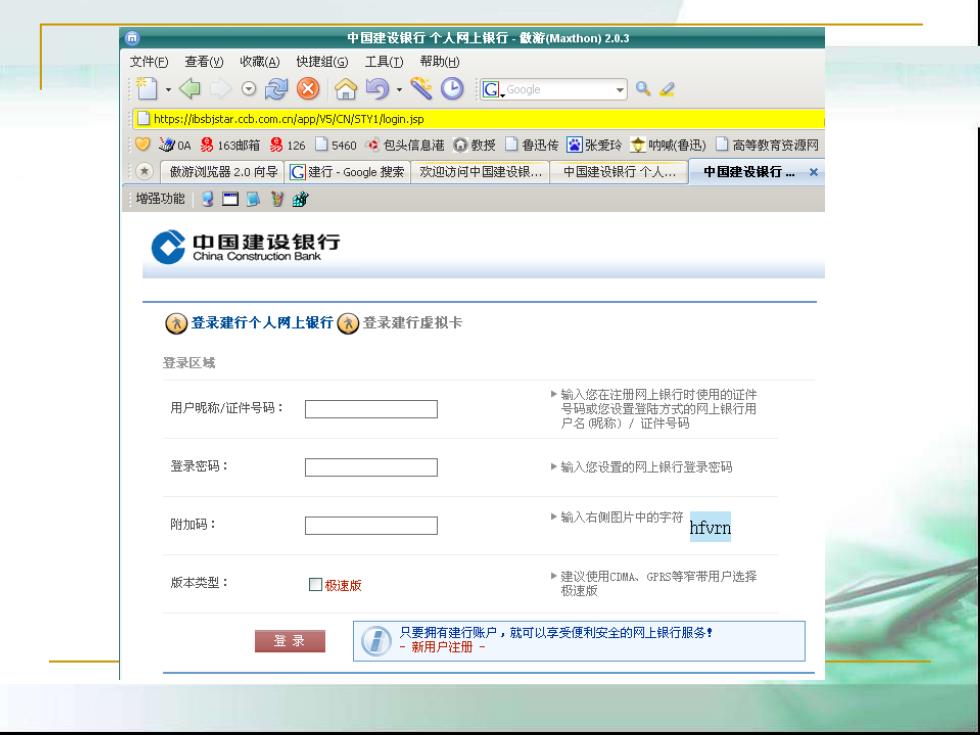Viewport: 980px width, 735px height.
Task: Go to the home page icon
Action: 346,89
